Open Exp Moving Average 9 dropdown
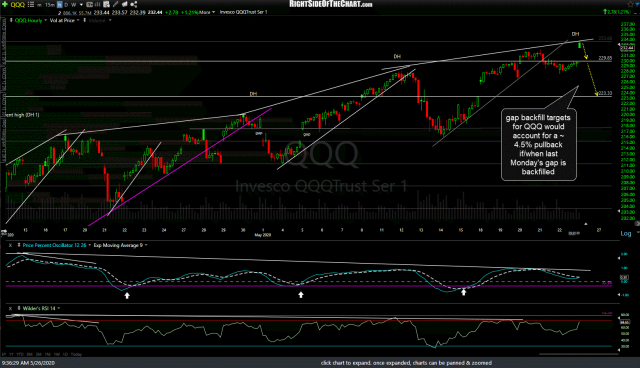The height and width of the screenshot is (368, 640). click(x=146, y=245)
